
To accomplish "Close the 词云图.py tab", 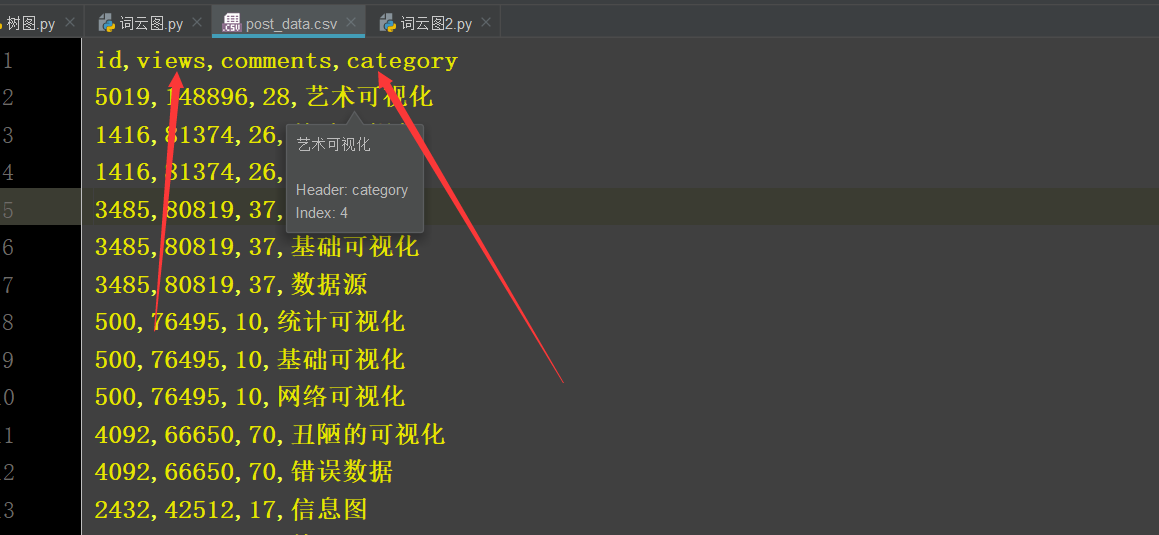I will point(197,22).
